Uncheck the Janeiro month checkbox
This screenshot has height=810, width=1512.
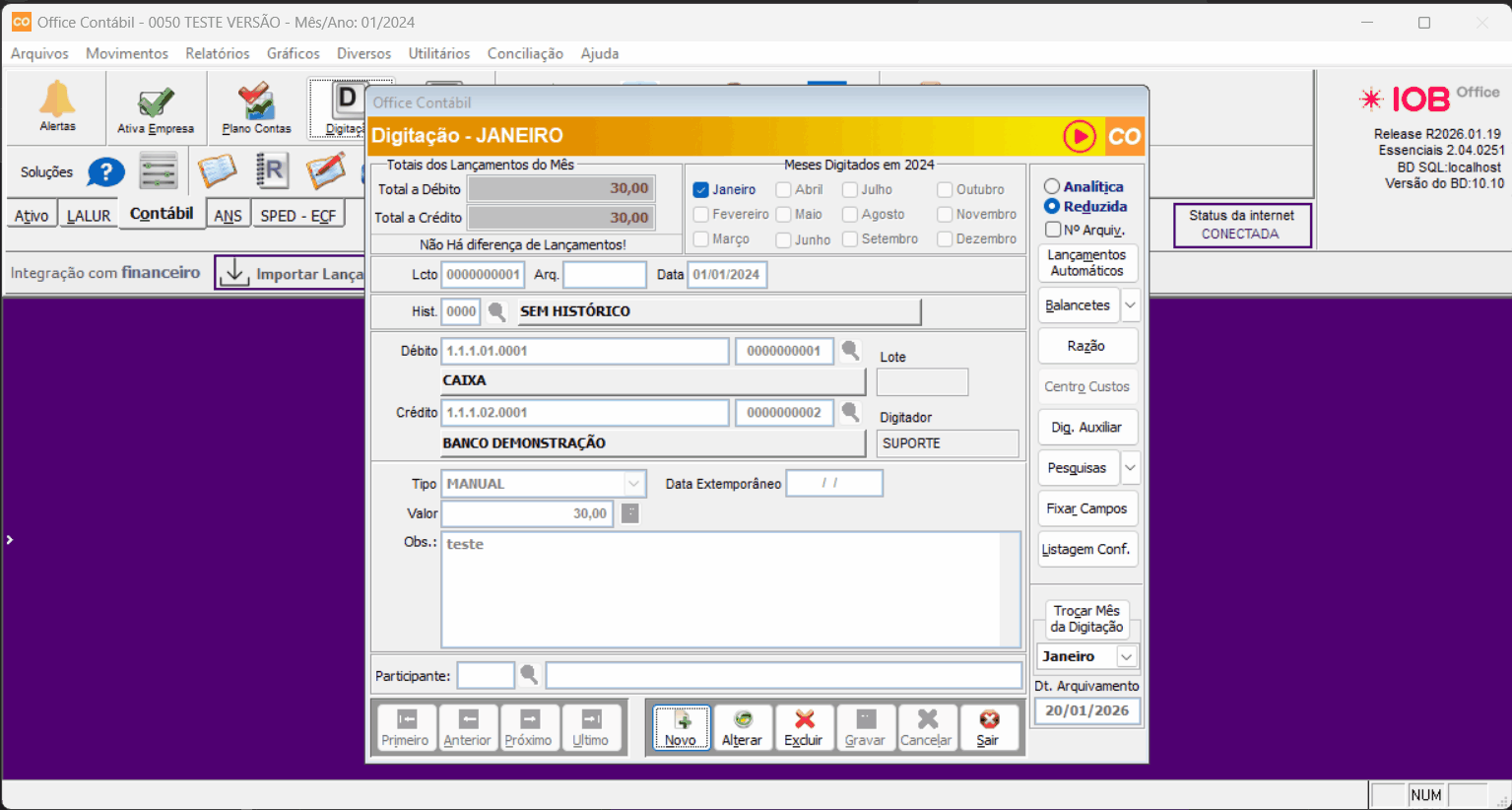[701, 189]
